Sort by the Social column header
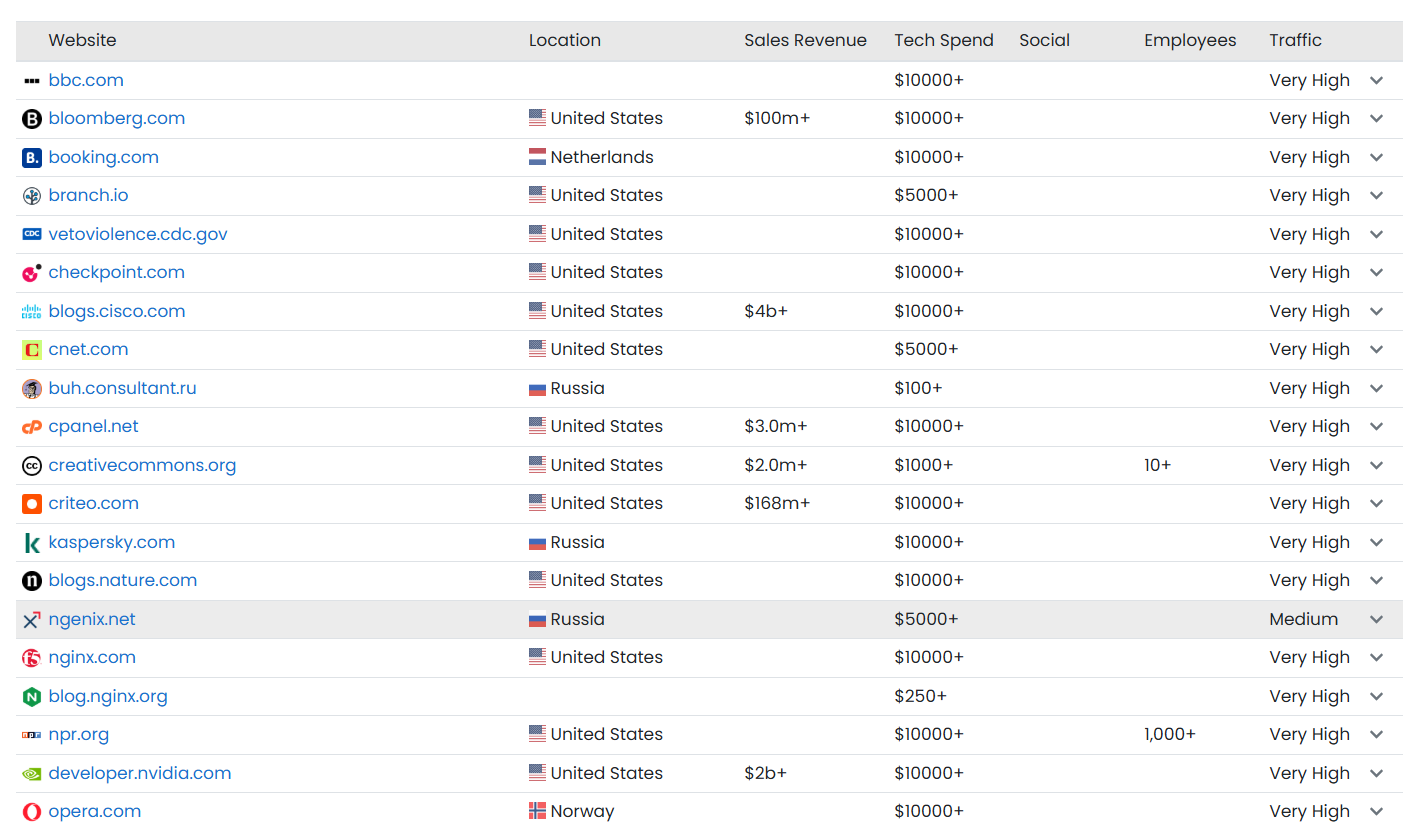The width and height of the screenshot is (1419, 827). point(1044,40)
